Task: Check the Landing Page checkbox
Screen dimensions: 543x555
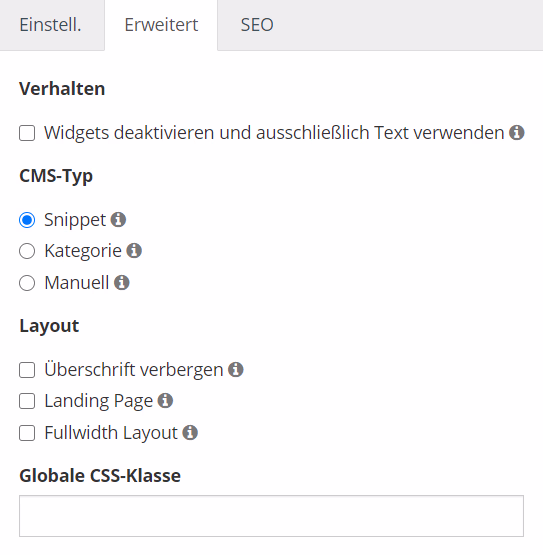Action: pos(27,401)
